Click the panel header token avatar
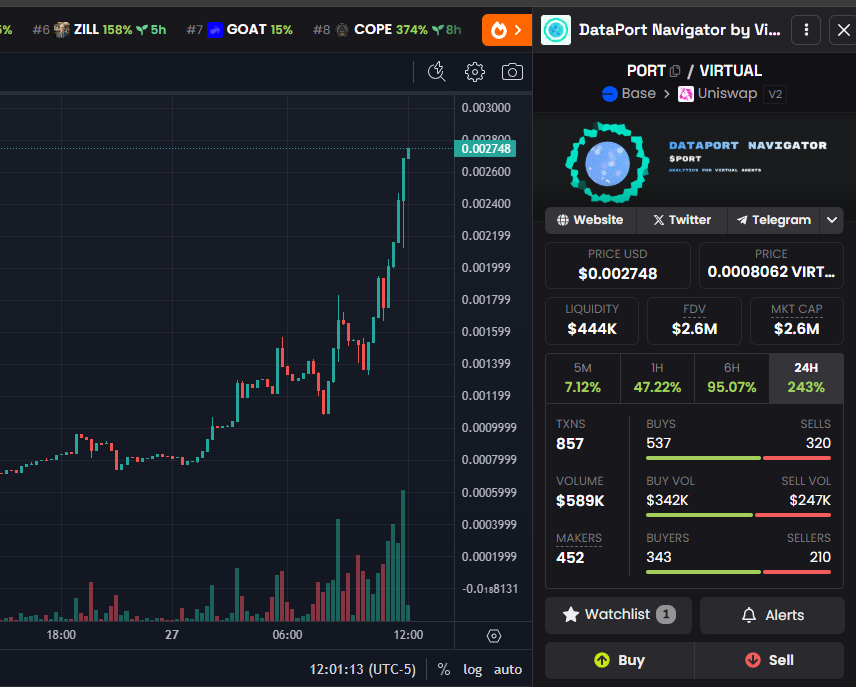Viewport: 856px width, 687px height. coord(556,30)
